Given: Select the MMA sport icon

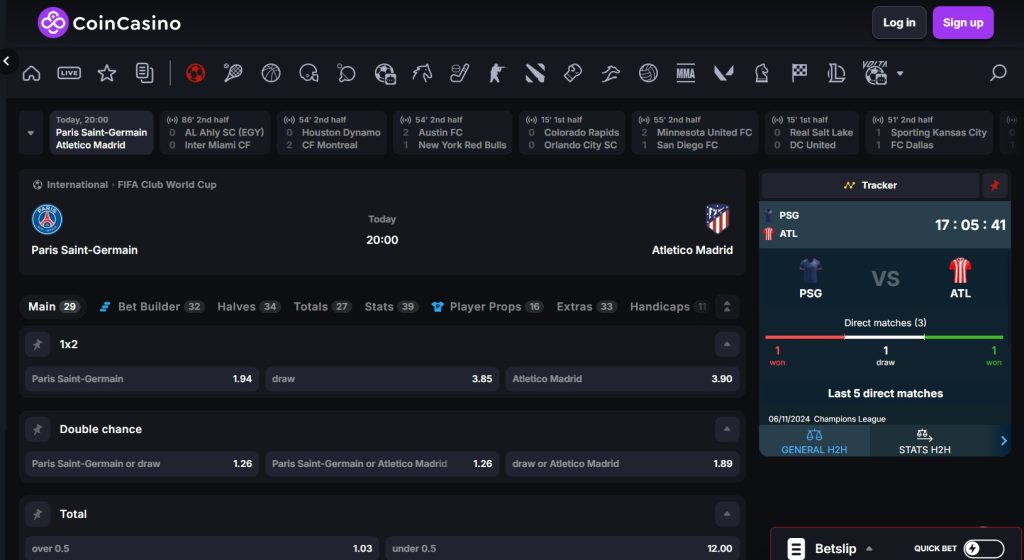Looking at the screenshot, I should (686, 73).
